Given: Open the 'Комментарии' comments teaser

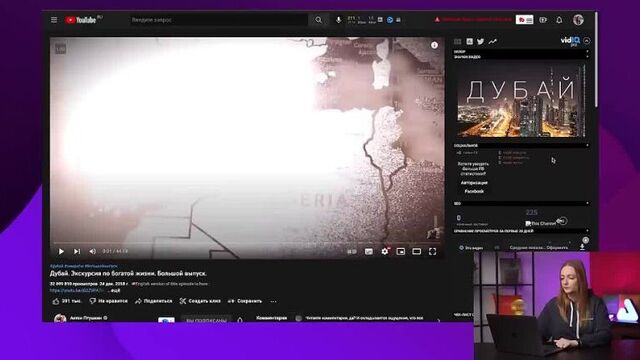Looking at the screenshot, I should [271, 318].
